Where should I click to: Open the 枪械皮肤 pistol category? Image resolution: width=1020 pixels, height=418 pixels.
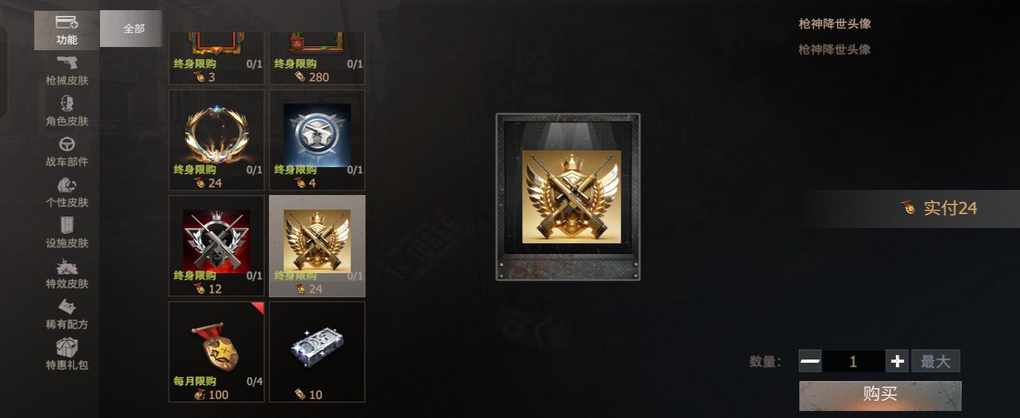click(x=67, y=70)
